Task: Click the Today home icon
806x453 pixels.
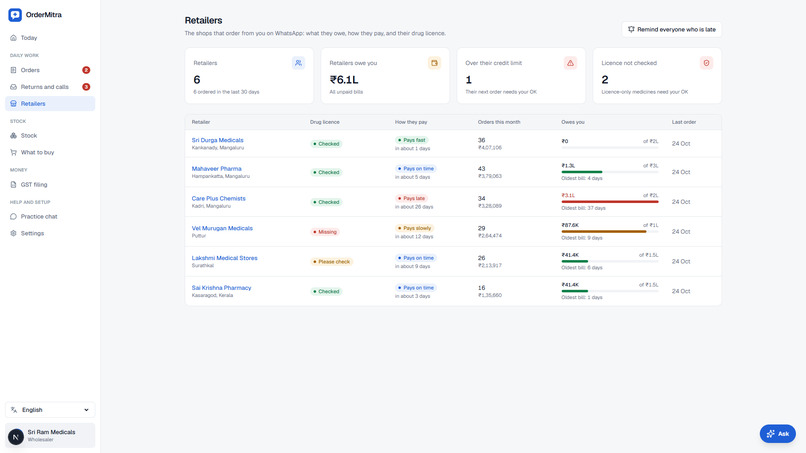Action: pos(13,38)
